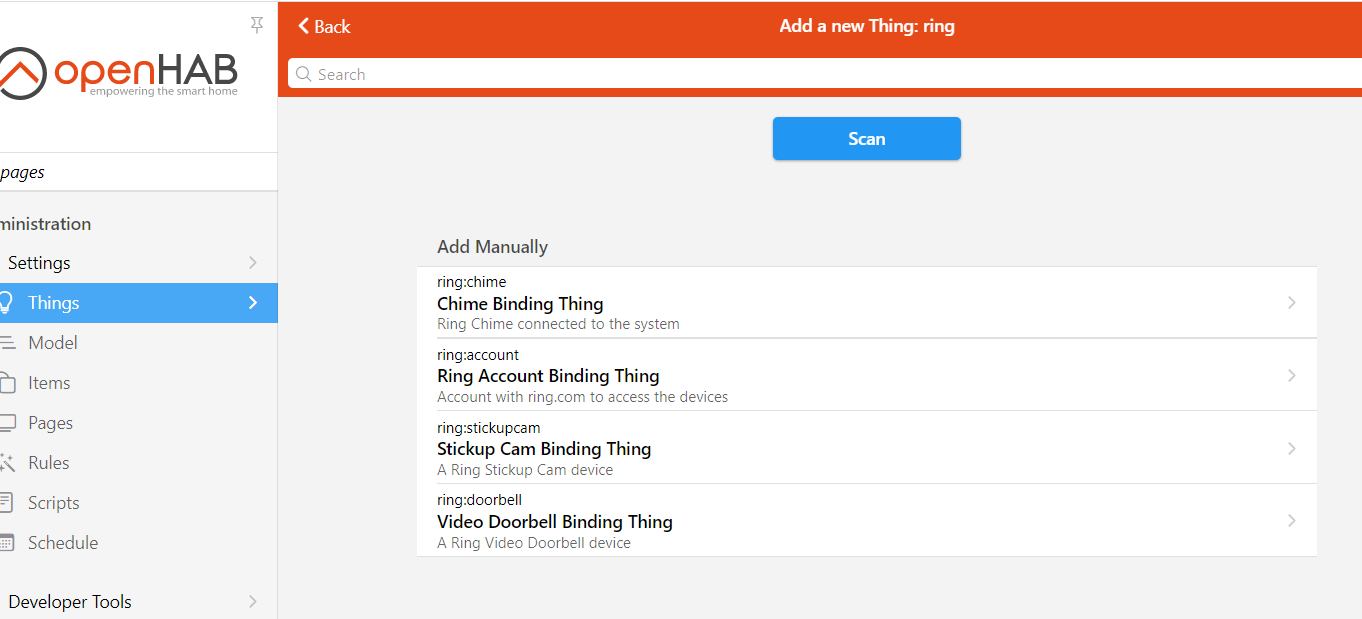The width and height of the screenshot is (1362, 619).
Task: Click the Schedule calendar icon
Action: tap(7, 543)
